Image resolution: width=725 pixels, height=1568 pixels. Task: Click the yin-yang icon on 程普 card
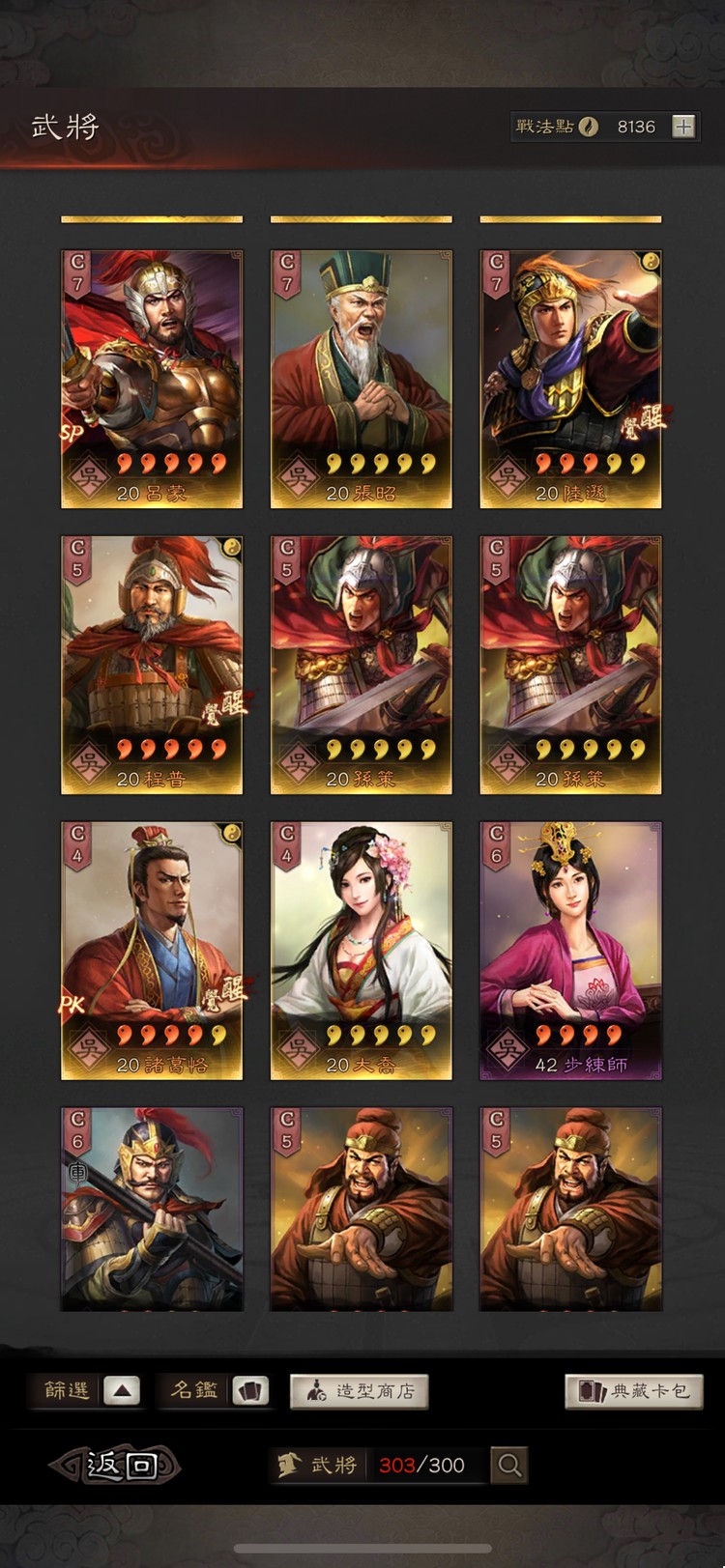pos(232,547)
